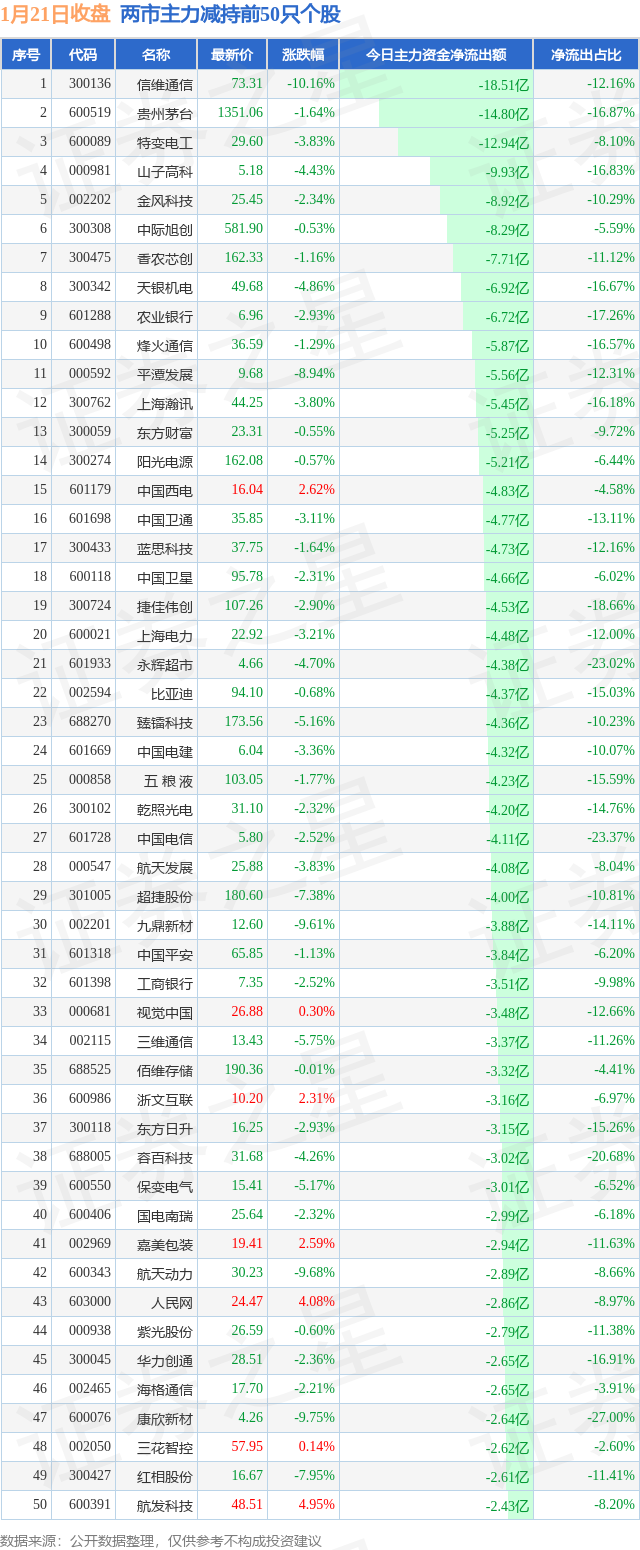
Task: Select stock name 信维通信
Action: click(165, 84)
